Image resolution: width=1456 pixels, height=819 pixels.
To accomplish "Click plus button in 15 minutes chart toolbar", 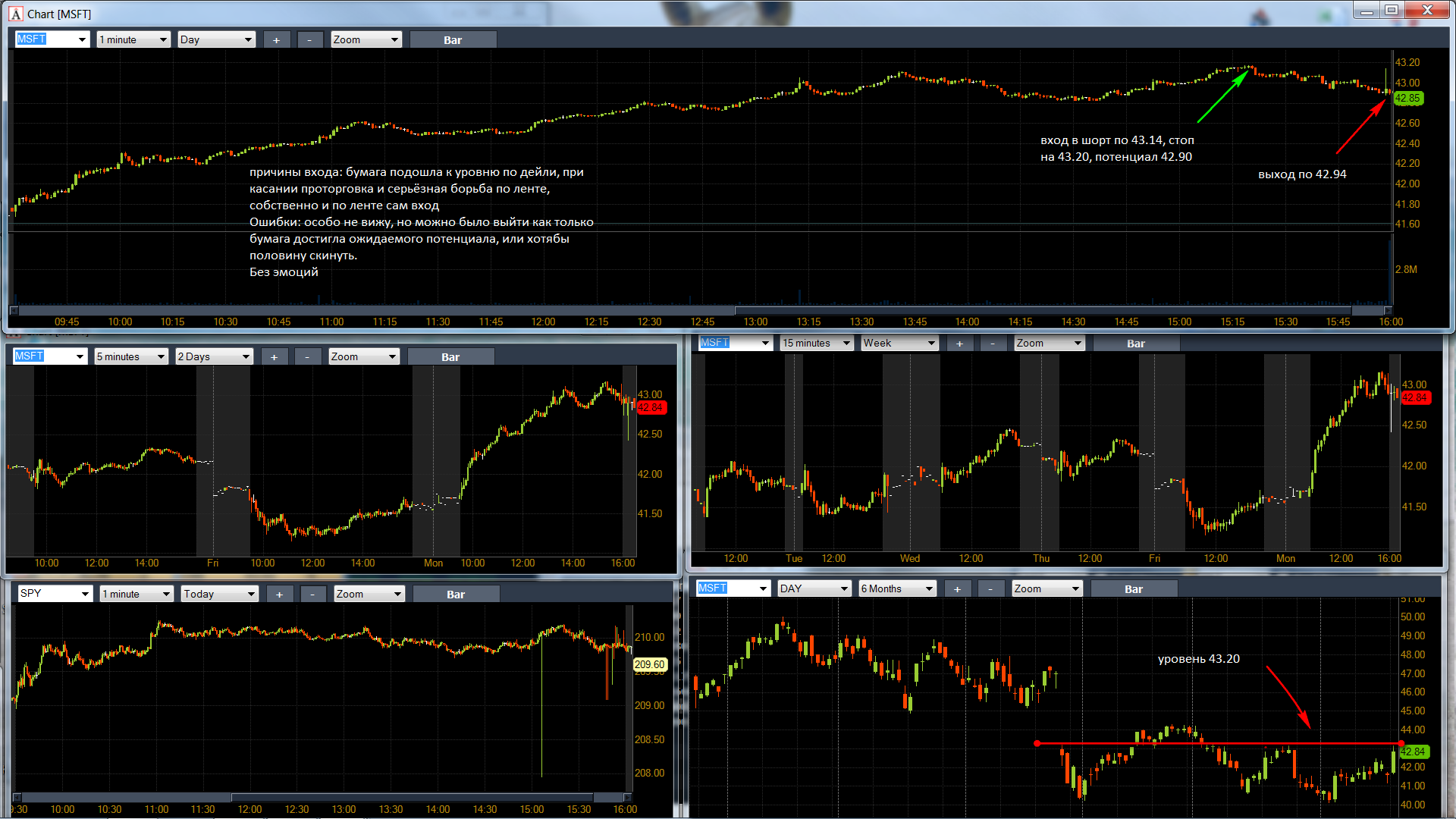I will click(960, 343).
